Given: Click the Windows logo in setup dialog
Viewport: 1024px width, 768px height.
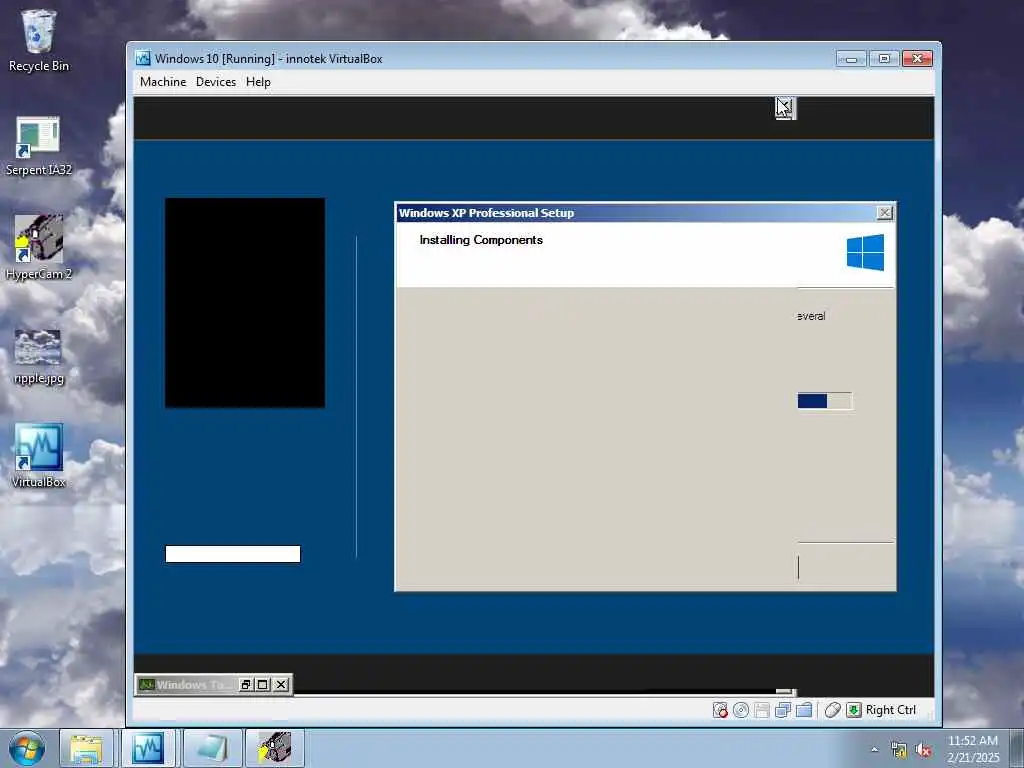Looking at the screenshot, I should (865, 252).
